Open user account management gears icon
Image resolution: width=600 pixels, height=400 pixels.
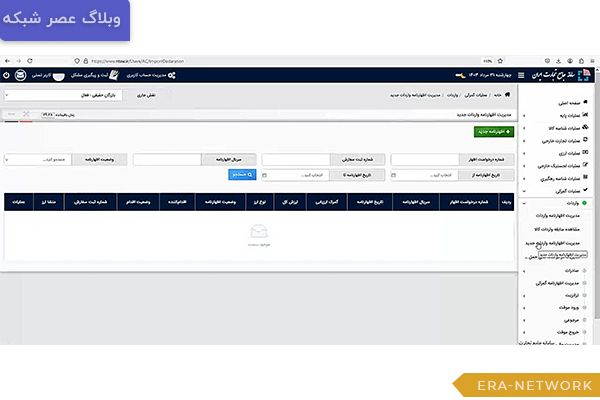[172, 74]
